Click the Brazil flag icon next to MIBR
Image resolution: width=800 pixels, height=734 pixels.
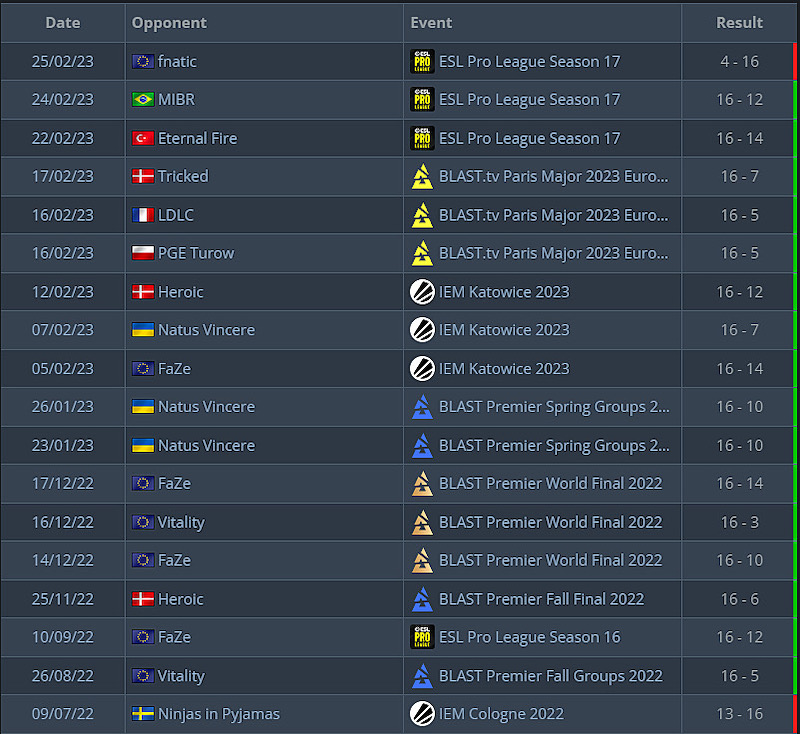coord(143,100)
